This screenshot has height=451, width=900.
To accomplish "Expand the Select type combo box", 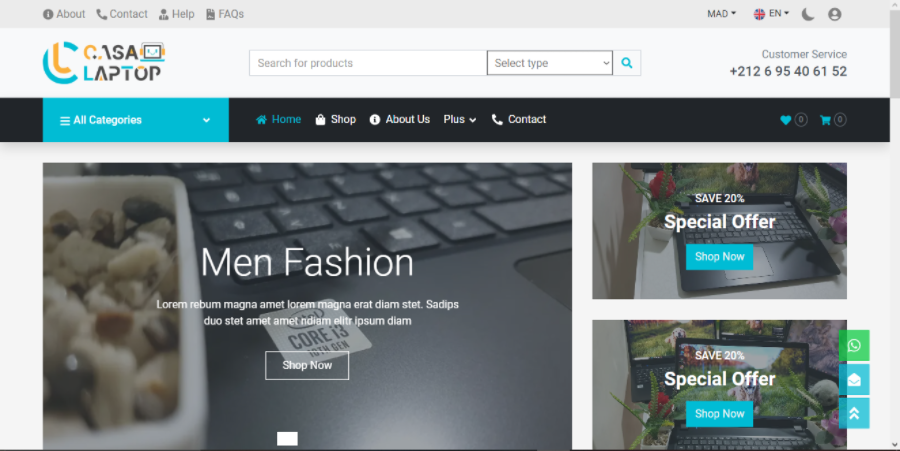I will (549, 63).
